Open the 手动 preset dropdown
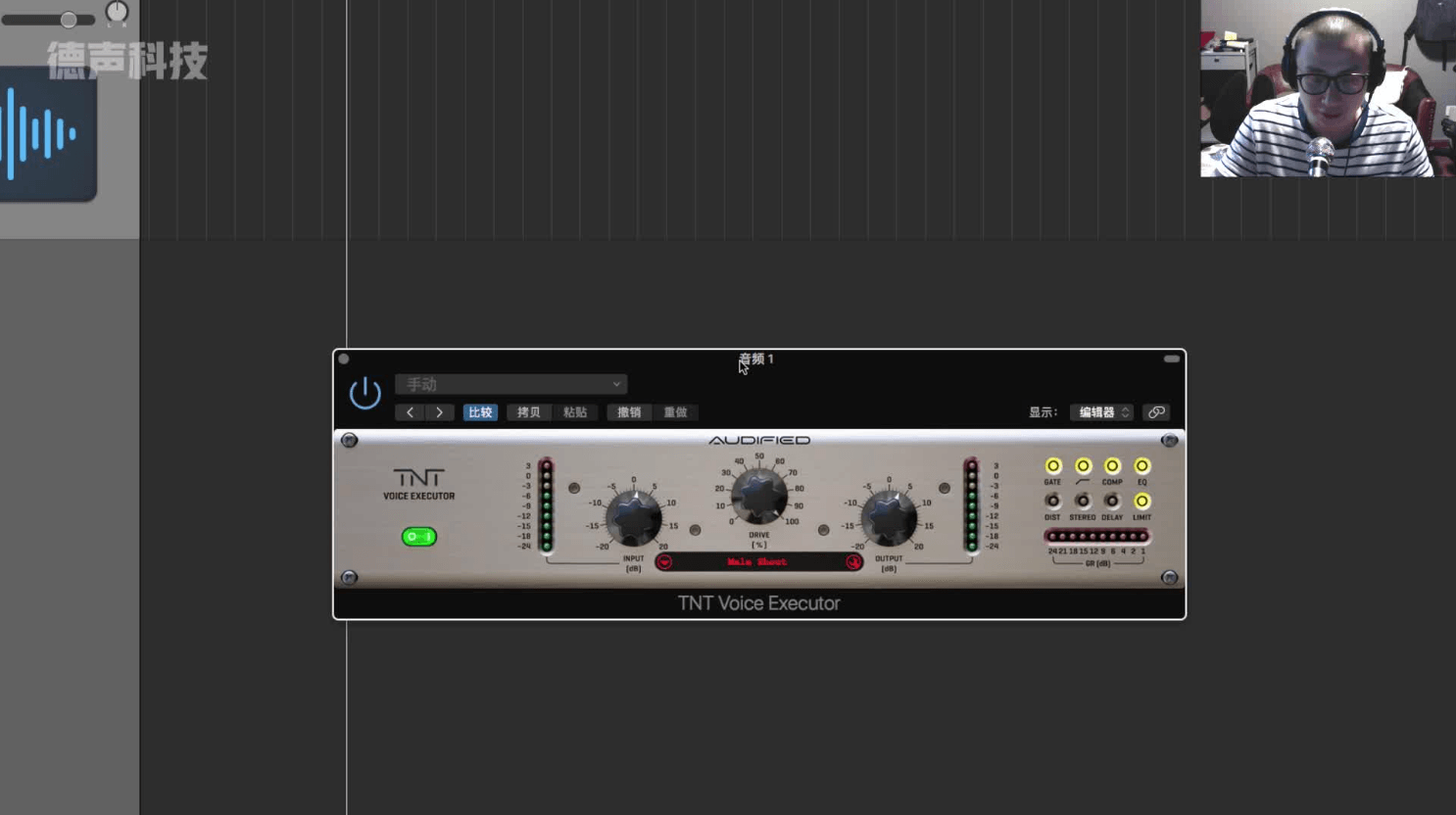This screenshot has width=1456, height=815. tap(510, 384)
